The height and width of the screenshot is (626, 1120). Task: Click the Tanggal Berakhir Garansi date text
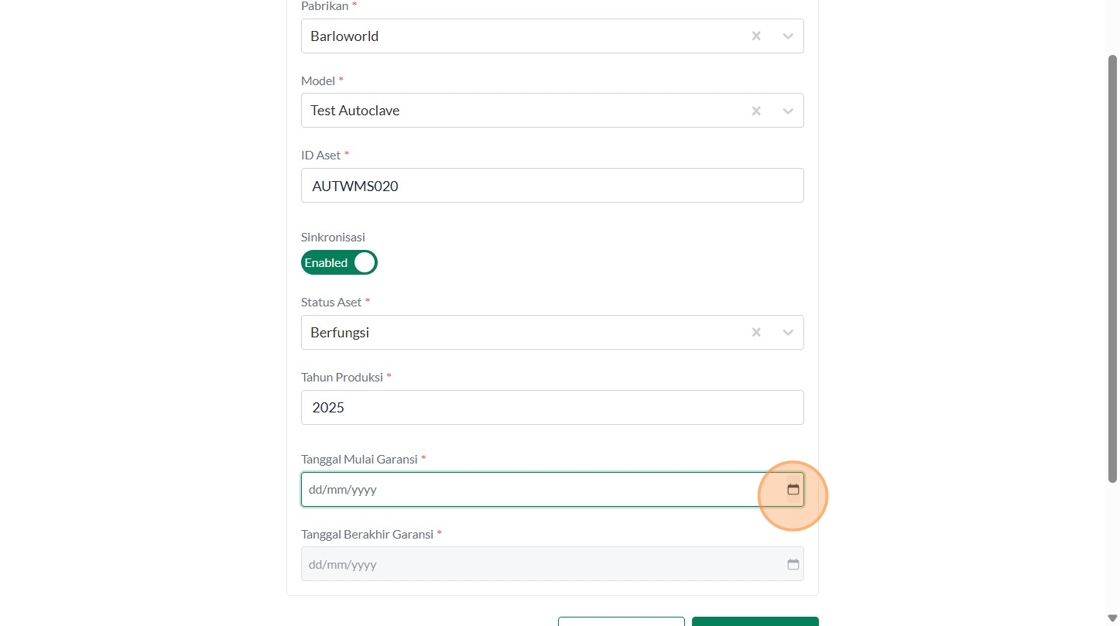(343, 565)
